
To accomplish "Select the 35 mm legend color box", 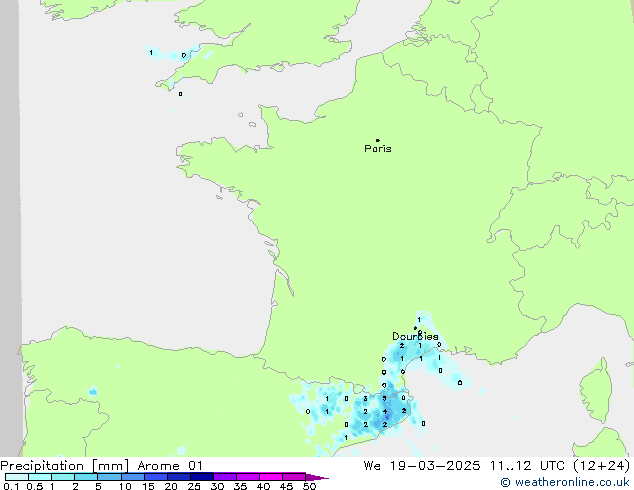I will click(248, 477).
